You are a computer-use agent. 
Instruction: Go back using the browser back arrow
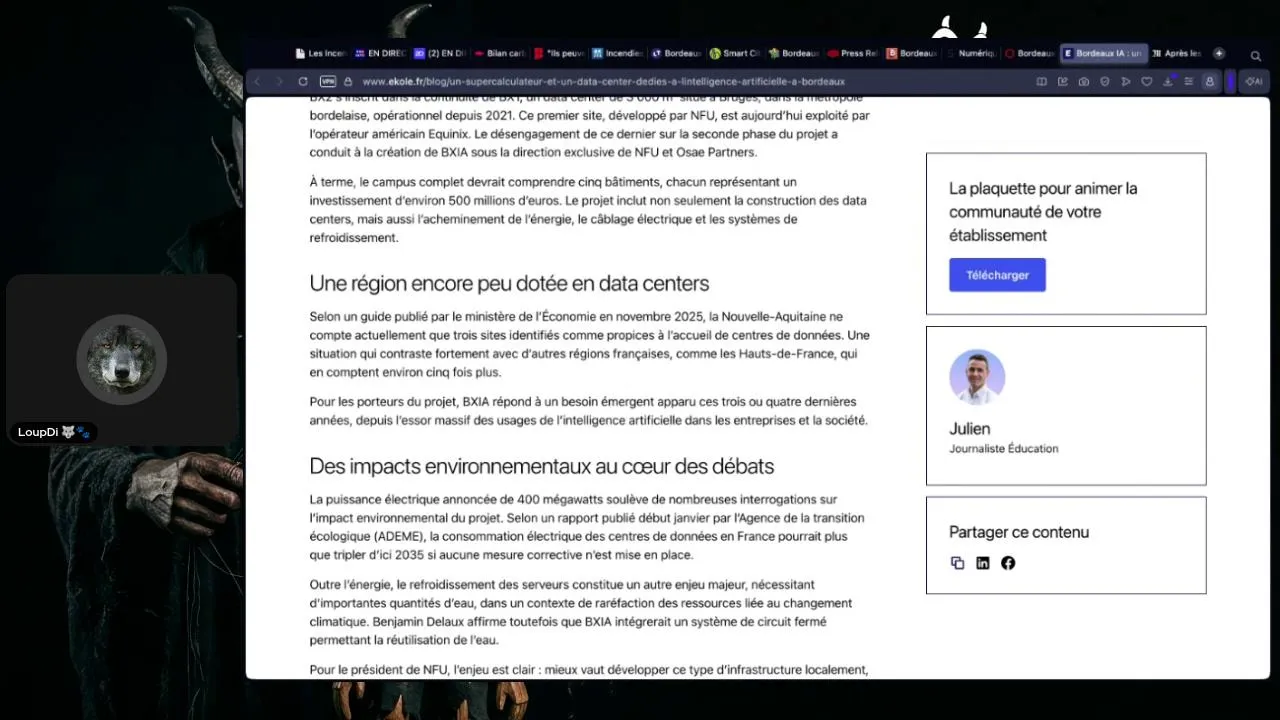click(x=258, y=82)
